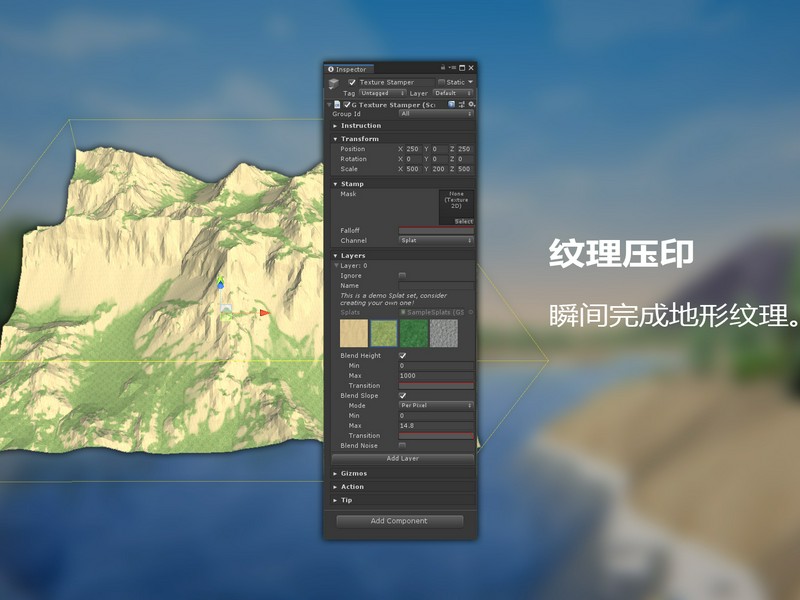This screenshot has width=800, height=600.
Task: Click the Position X field
Action: pos(413,149)
